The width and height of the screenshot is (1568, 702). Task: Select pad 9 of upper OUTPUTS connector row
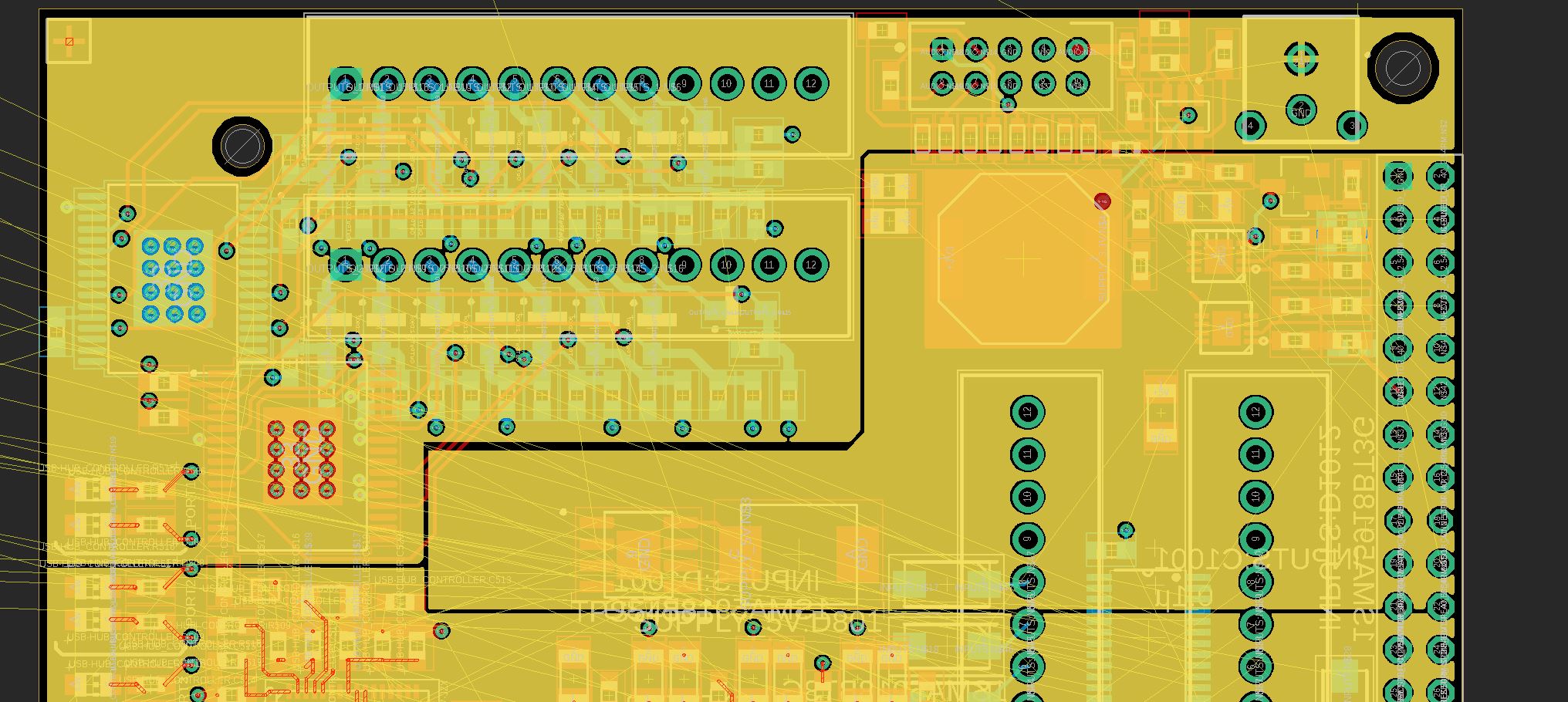click(684, 83)
